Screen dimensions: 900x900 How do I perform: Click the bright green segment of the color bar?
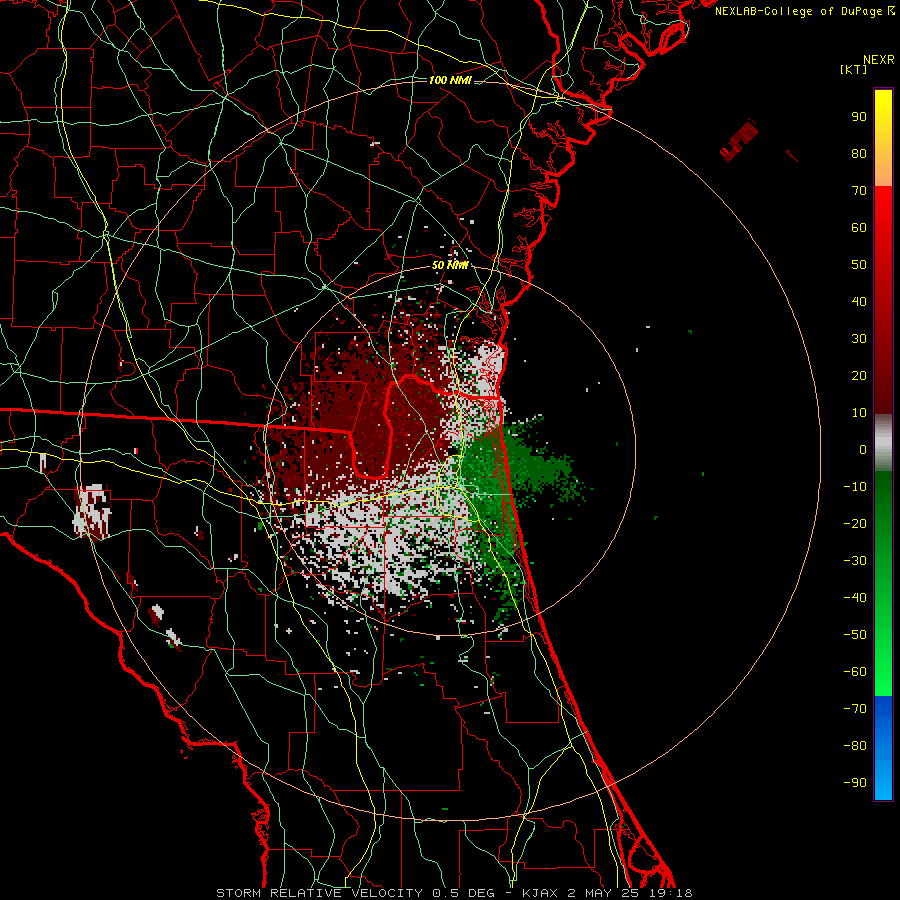tap(883, 631)
